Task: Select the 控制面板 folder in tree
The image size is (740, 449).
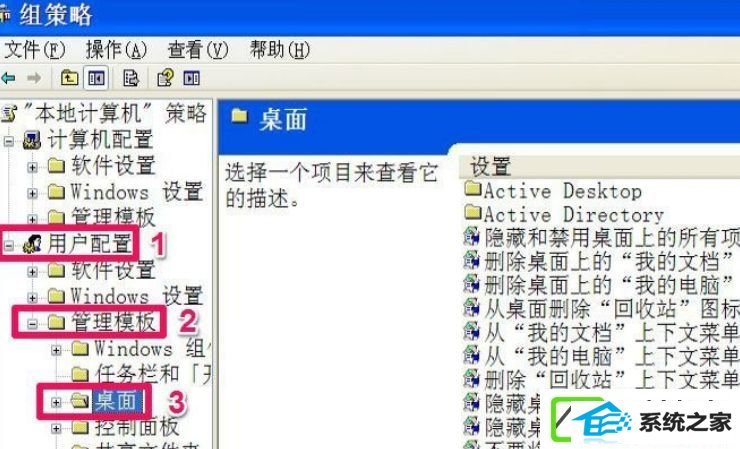Action: coord(137,427)
